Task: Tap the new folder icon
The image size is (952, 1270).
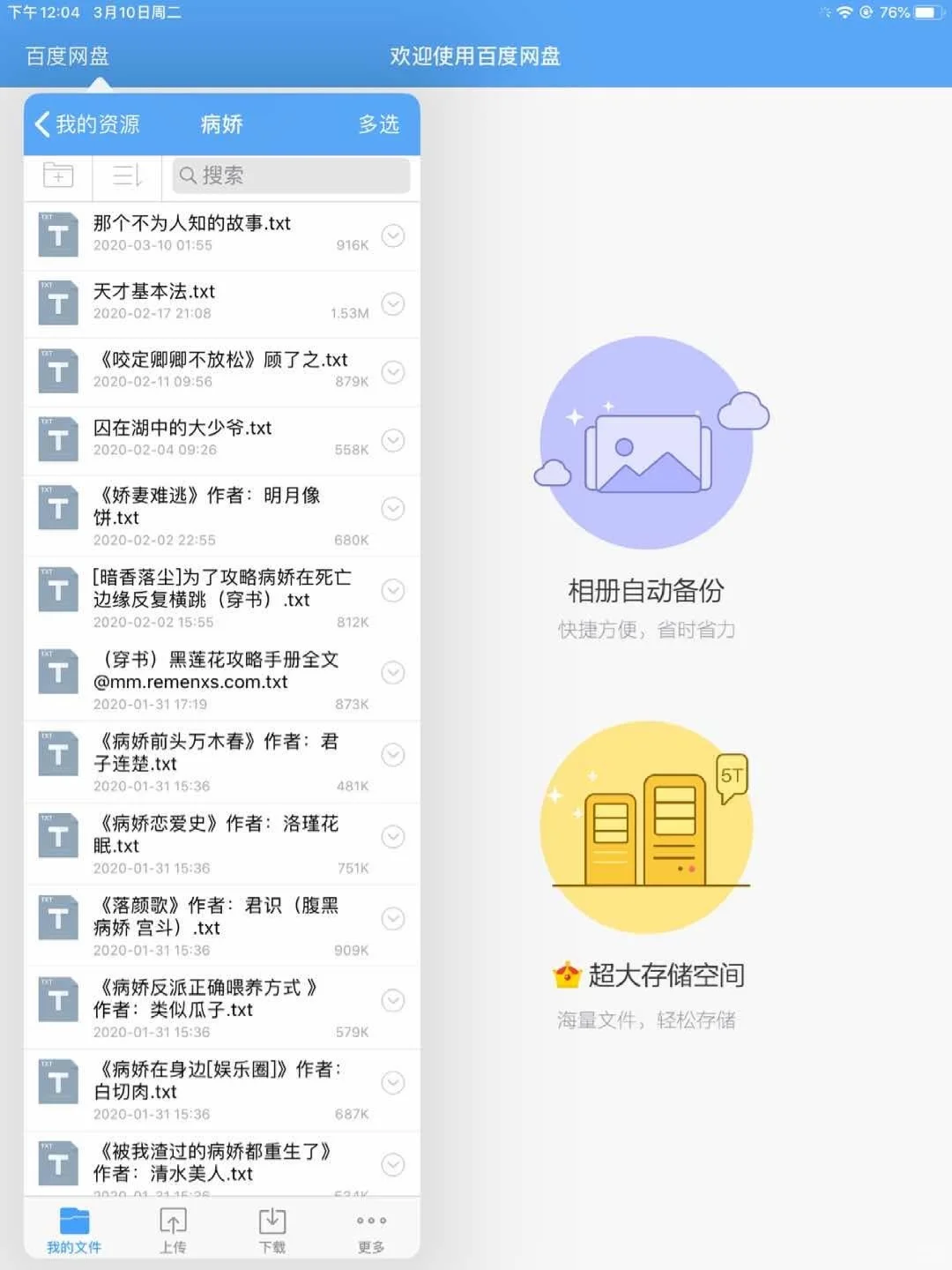Action: coord(58,175)
